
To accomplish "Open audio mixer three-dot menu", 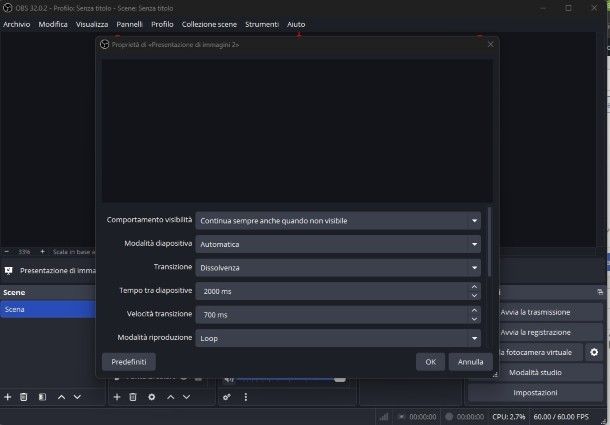I will [246, 397].
